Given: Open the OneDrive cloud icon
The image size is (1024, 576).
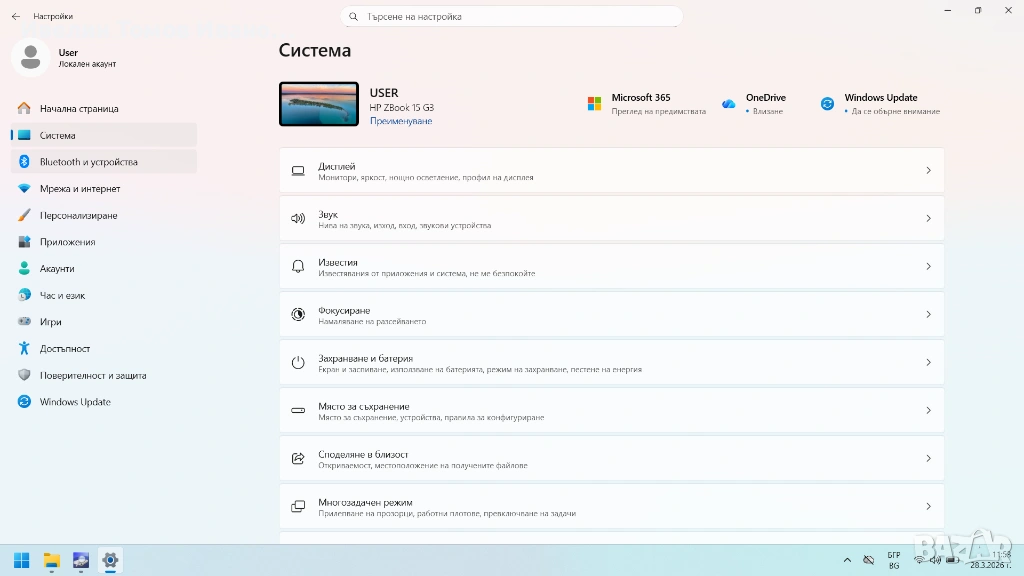Looking at the screenshot, I should 728,104.
